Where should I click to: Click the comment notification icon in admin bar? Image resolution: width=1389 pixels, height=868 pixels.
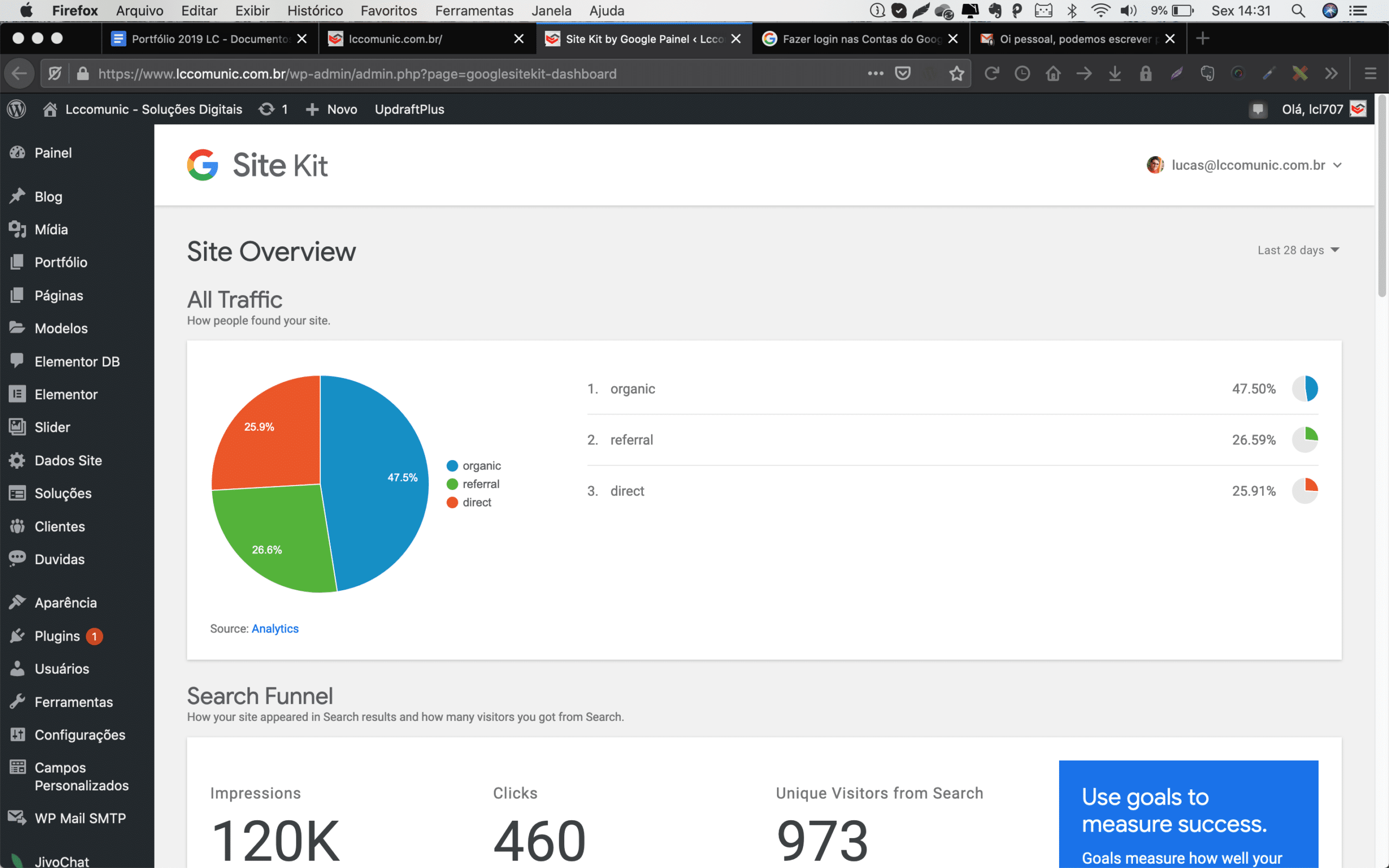[x=1258, y=109]
